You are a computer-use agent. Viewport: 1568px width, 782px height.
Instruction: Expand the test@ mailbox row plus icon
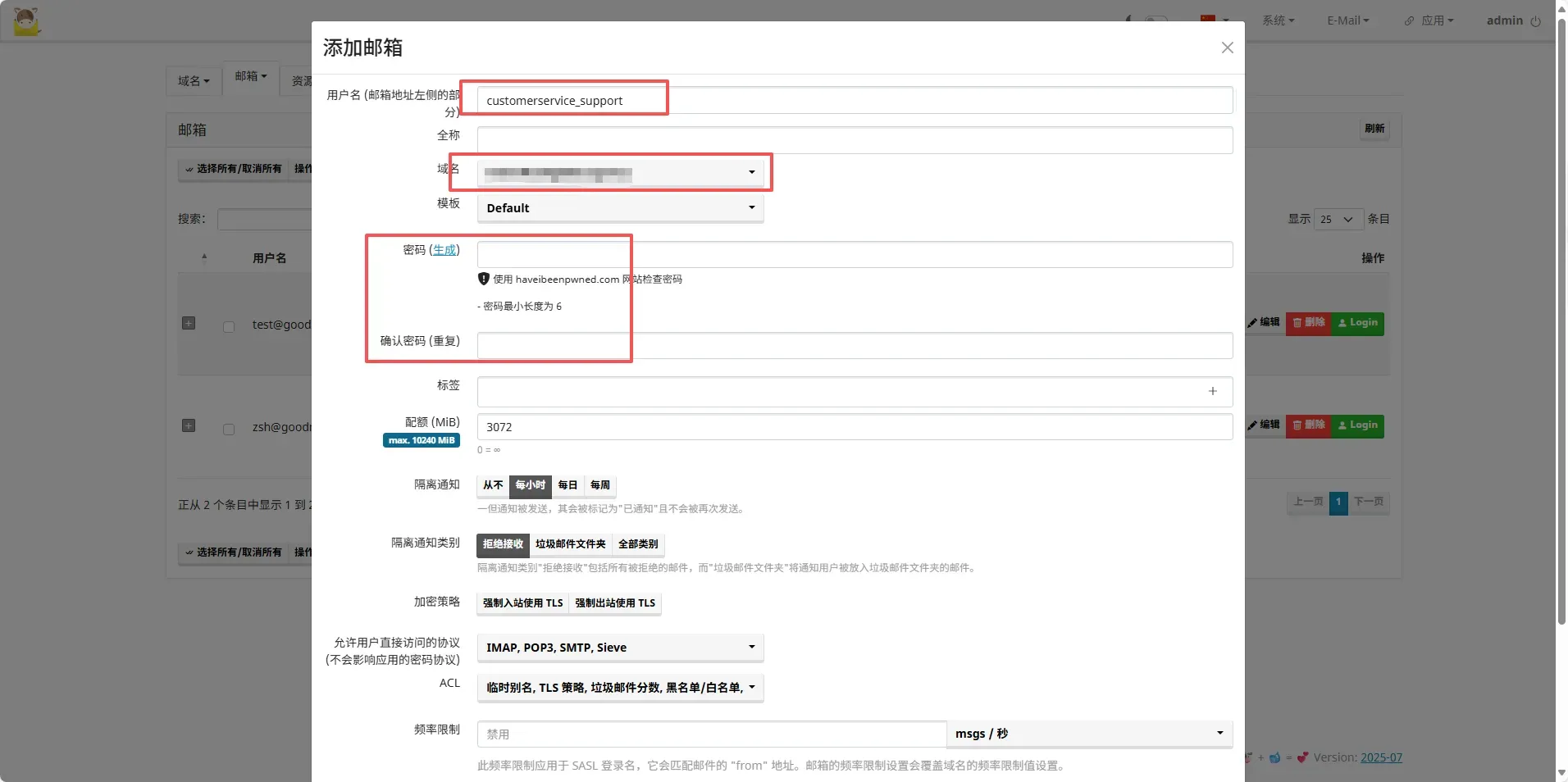pos(189,324)
